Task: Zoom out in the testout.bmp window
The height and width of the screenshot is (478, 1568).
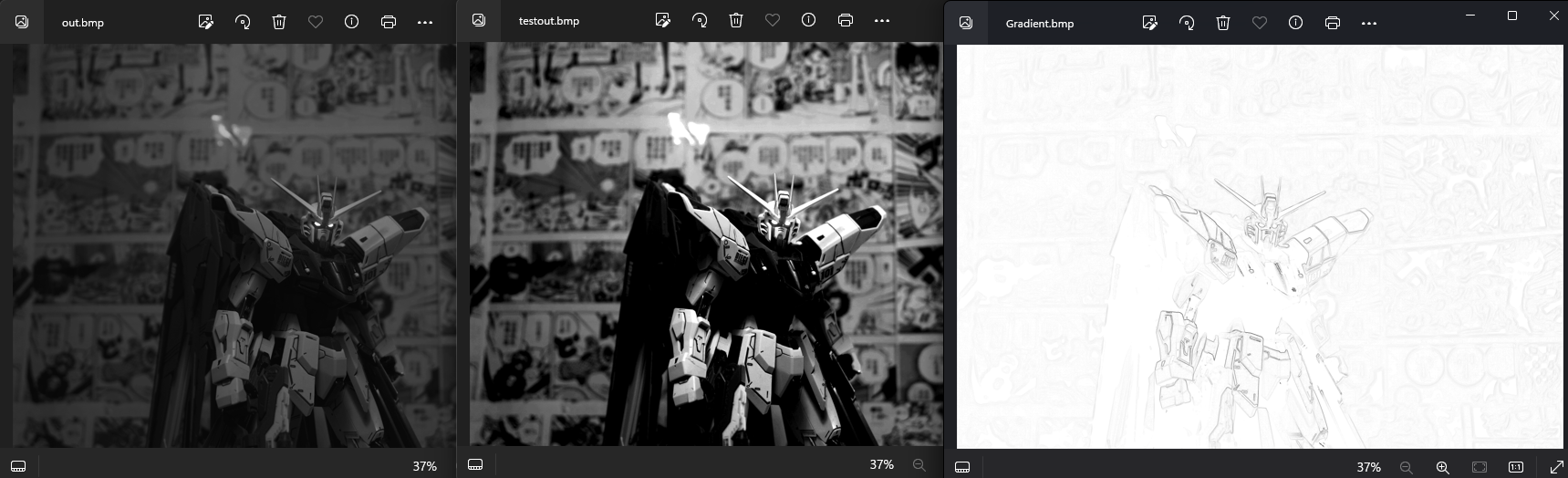Action: point(919,465)
